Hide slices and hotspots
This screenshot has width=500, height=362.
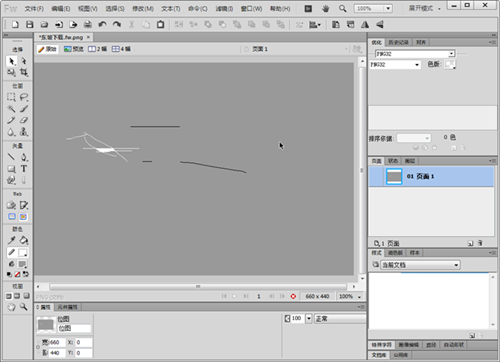12,217
